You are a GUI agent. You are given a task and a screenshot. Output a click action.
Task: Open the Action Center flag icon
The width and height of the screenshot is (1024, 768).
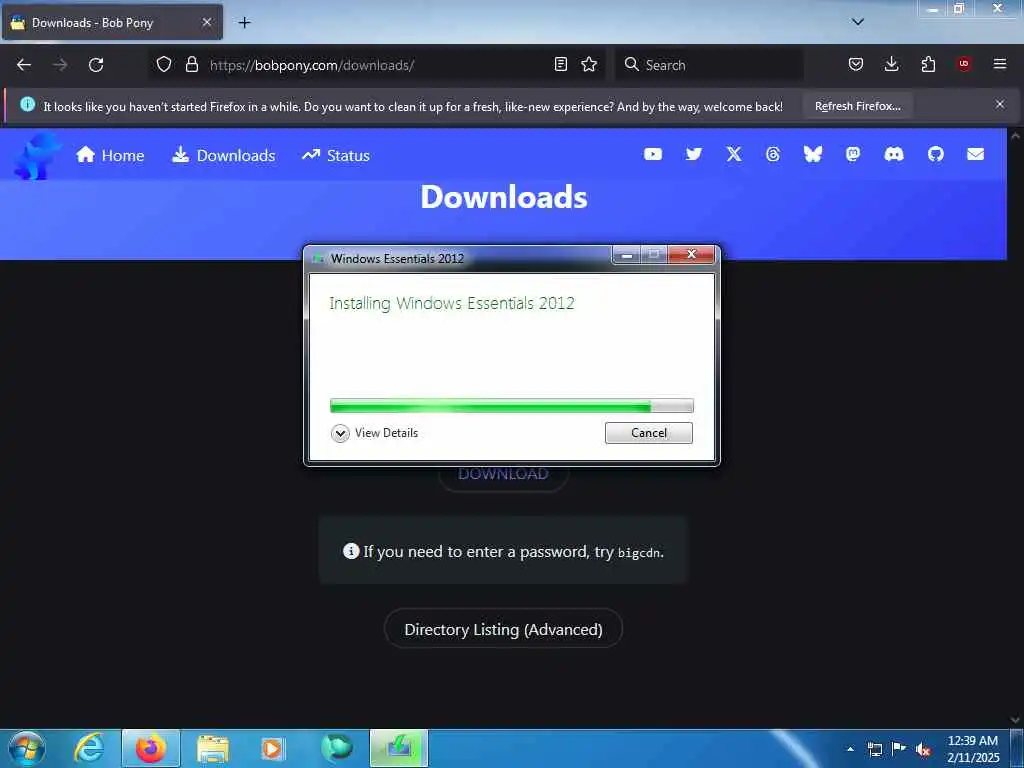coord(899,749)
